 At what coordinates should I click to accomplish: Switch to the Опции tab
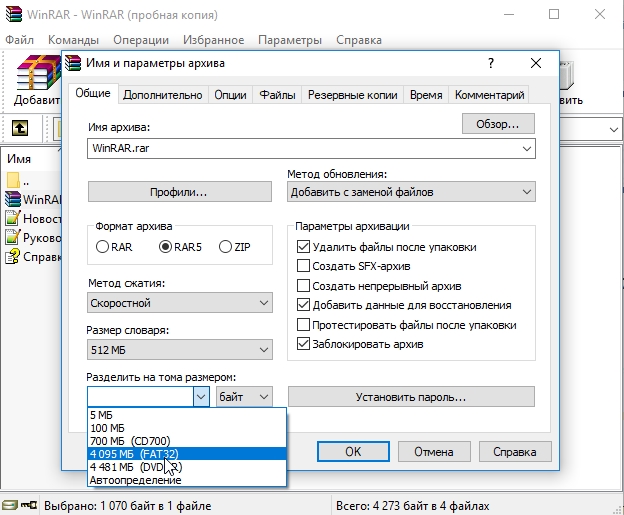(x=230, y=95)
